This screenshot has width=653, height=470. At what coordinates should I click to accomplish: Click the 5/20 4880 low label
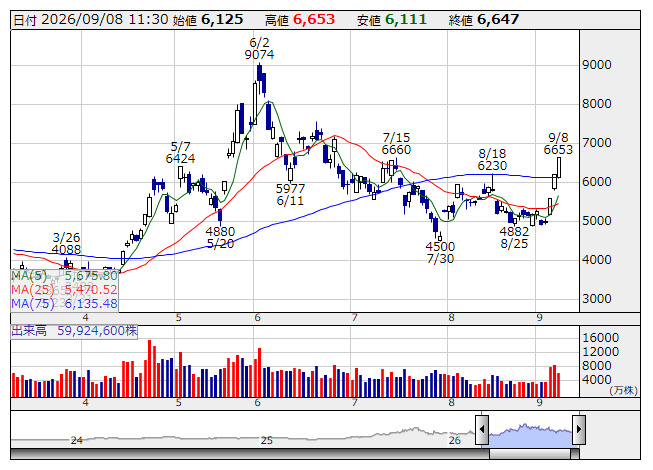[x=220, y=237]
